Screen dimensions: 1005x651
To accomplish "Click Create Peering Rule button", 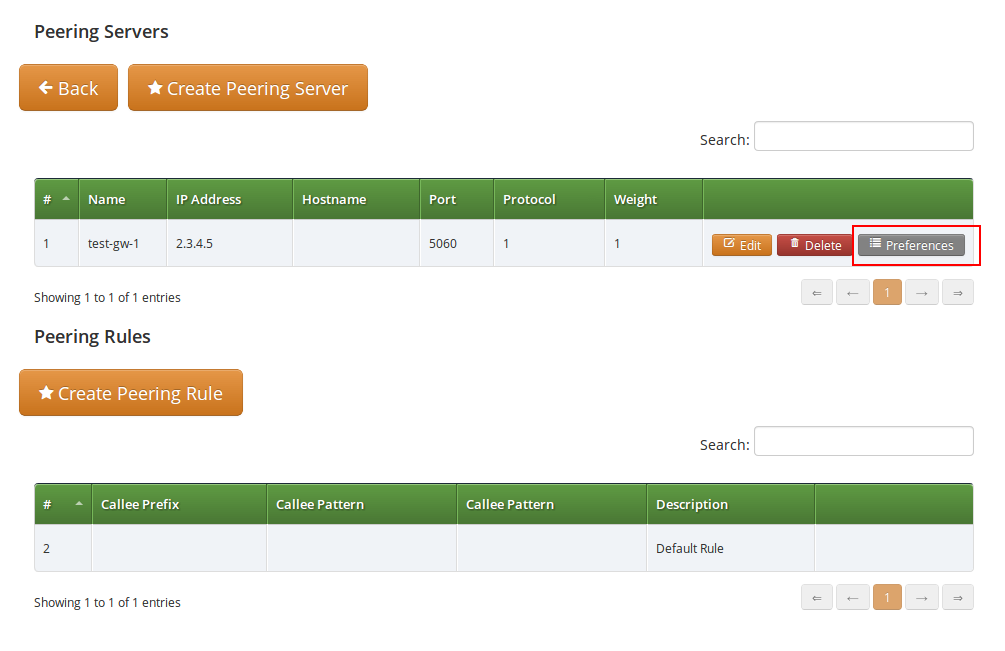I will coord(130,393).
